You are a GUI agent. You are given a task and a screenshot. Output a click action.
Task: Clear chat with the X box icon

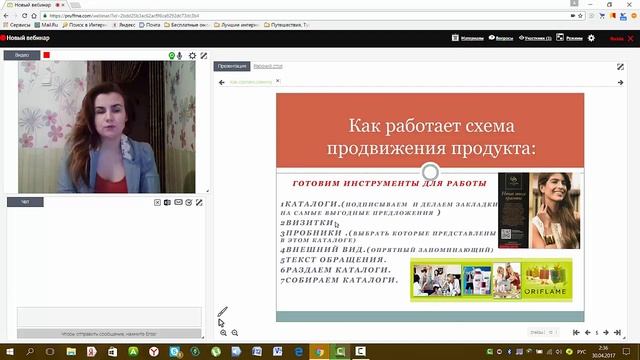(x=157, y=202)
